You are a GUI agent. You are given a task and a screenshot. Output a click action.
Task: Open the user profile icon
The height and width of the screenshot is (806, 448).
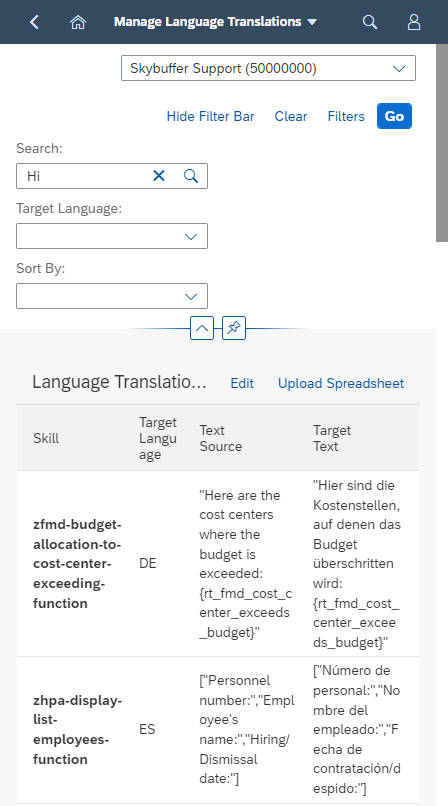pos(414,22)
